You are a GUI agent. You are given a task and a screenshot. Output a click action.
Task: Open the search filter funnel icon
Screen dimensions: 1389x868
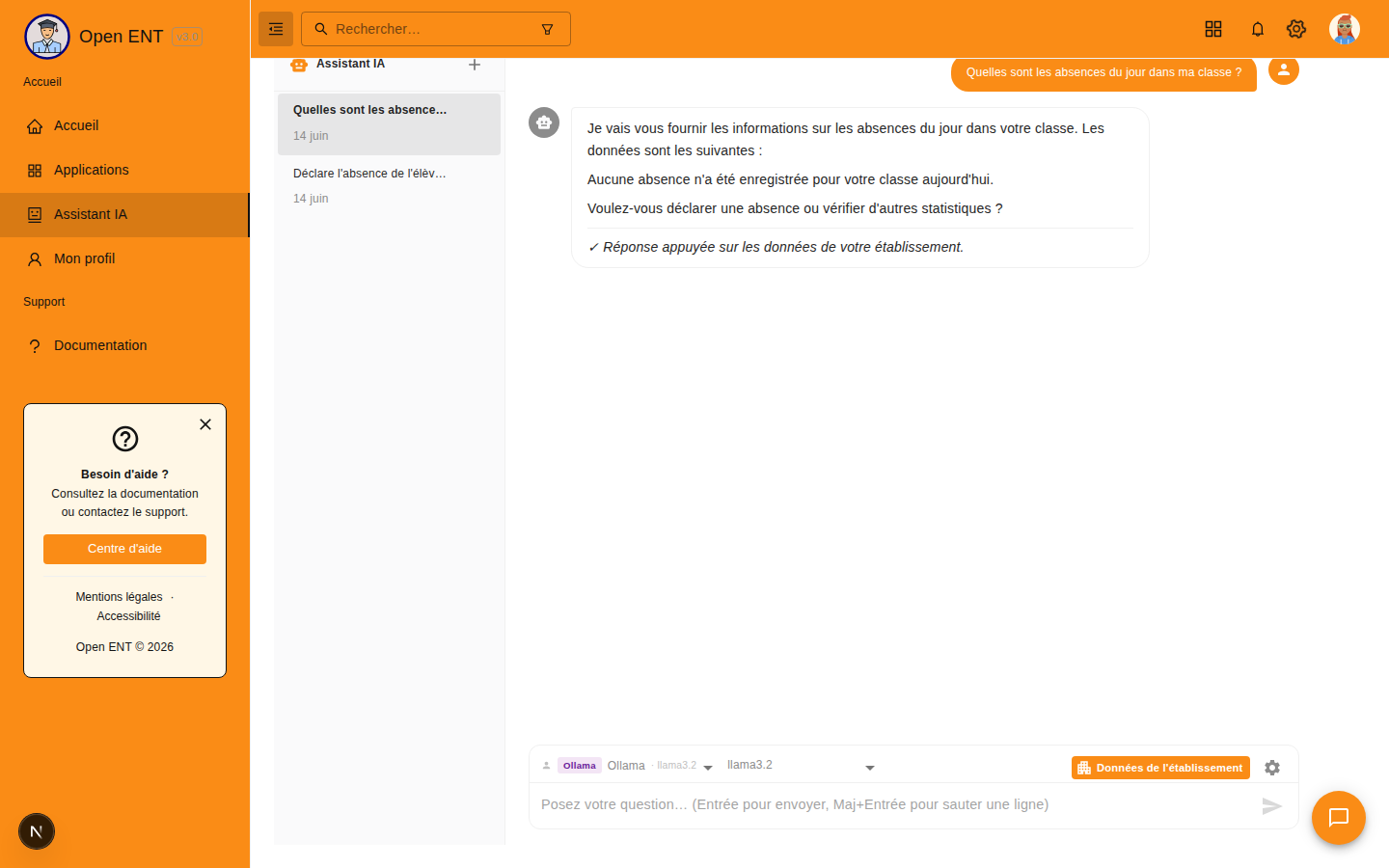547,29
